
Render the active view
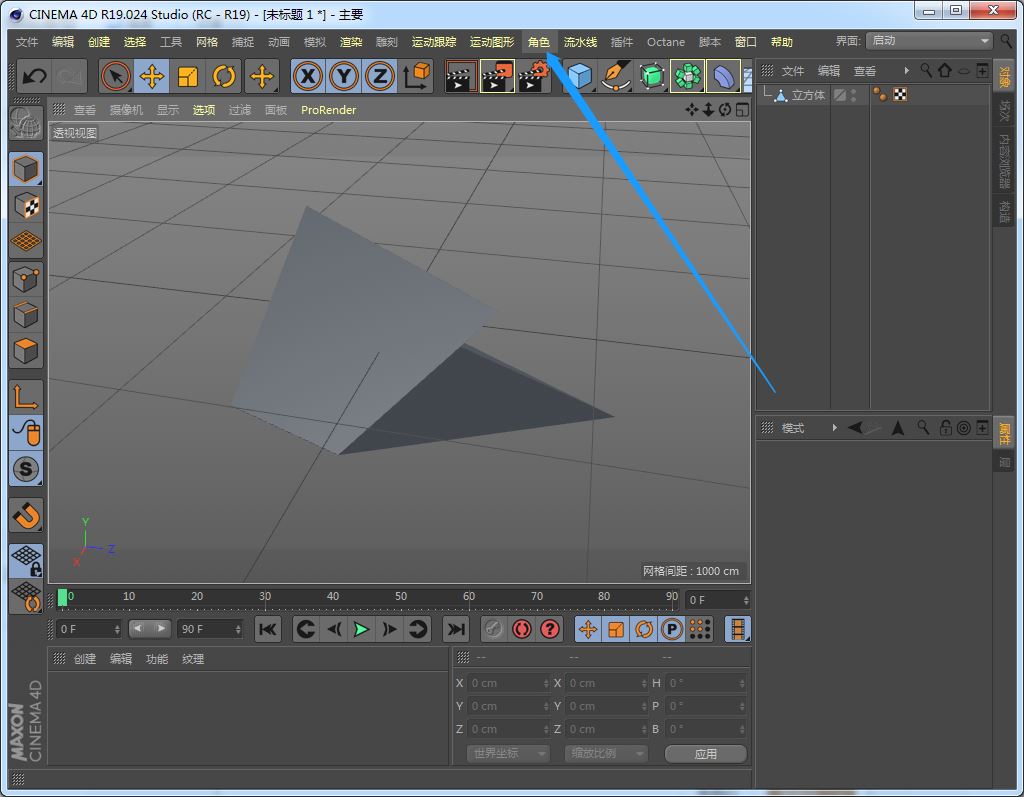461,76
